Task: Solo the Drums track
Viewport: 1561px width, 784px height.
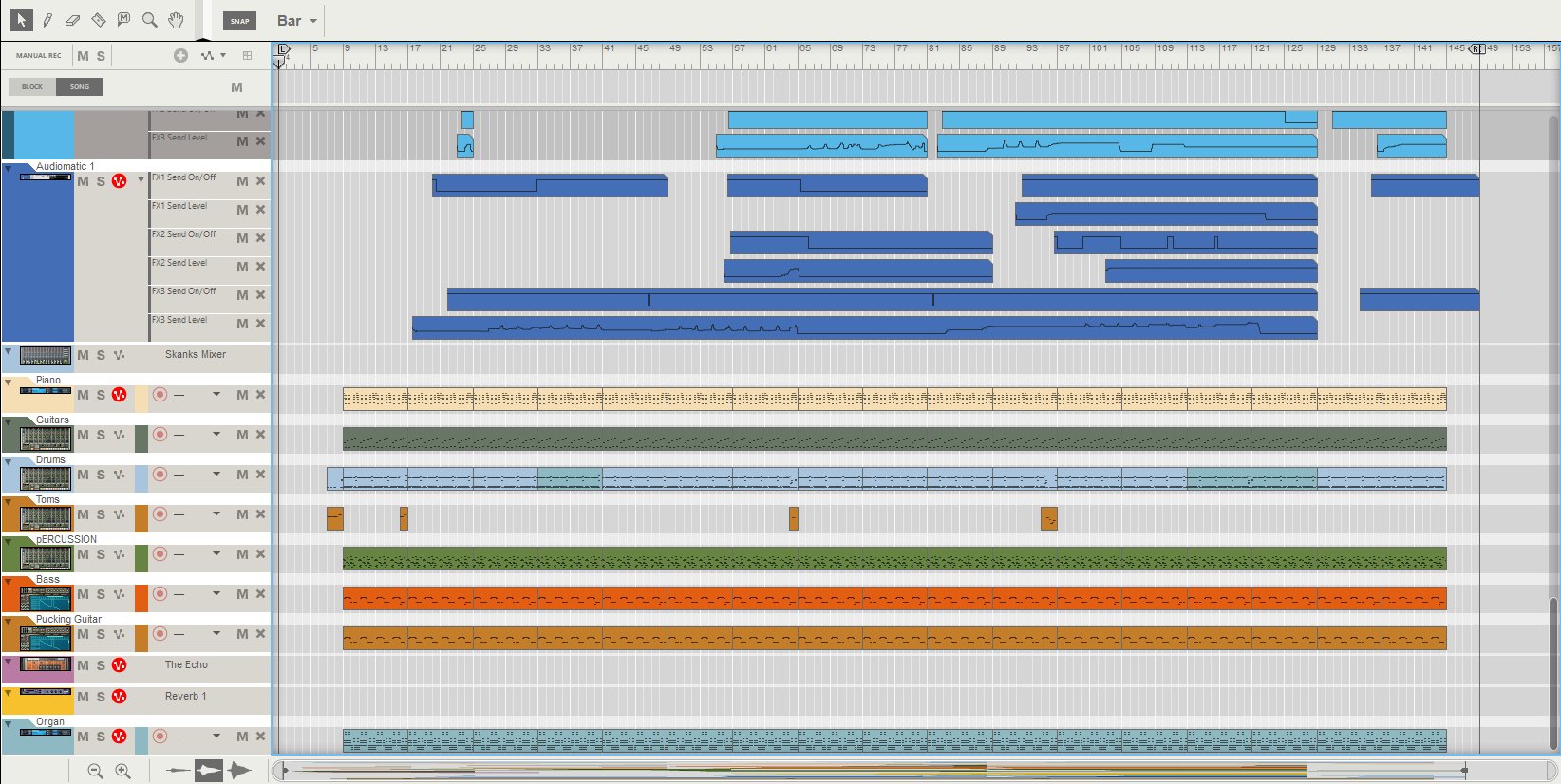Action: [x=101, y=475]
